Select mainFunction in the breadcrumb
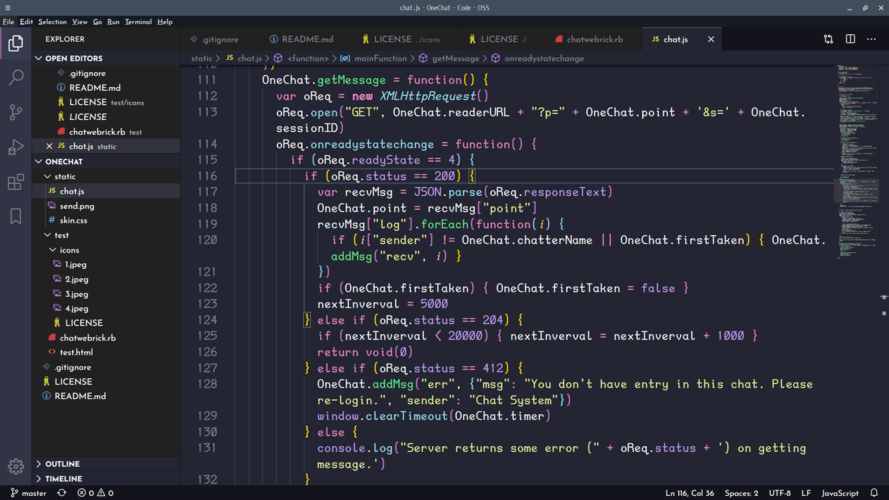The height and width of the screenshot is (500, 889). point(380,58)
